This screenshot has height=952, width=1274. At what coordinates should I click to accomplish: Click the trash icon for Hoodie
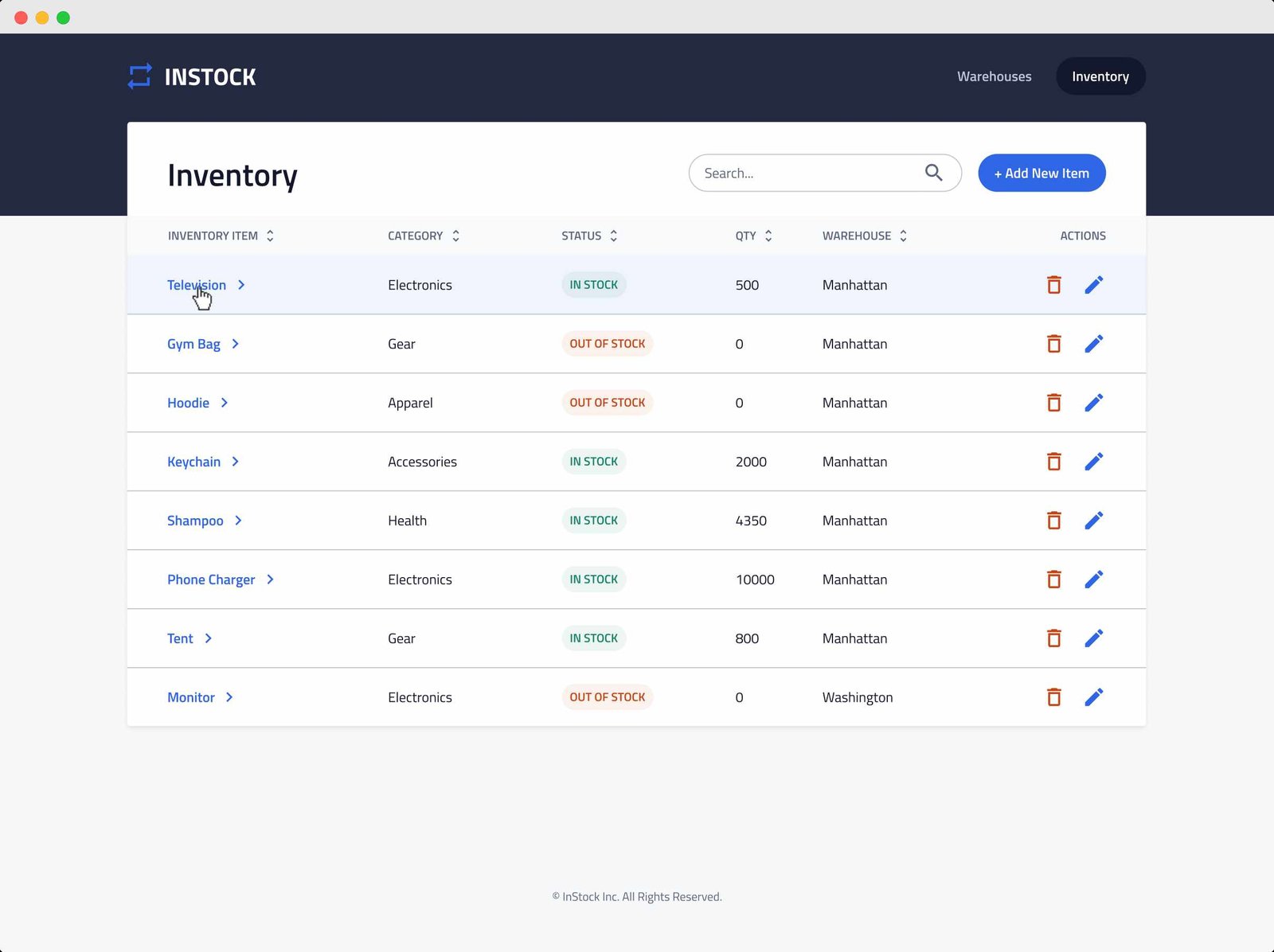point(1053,403)
